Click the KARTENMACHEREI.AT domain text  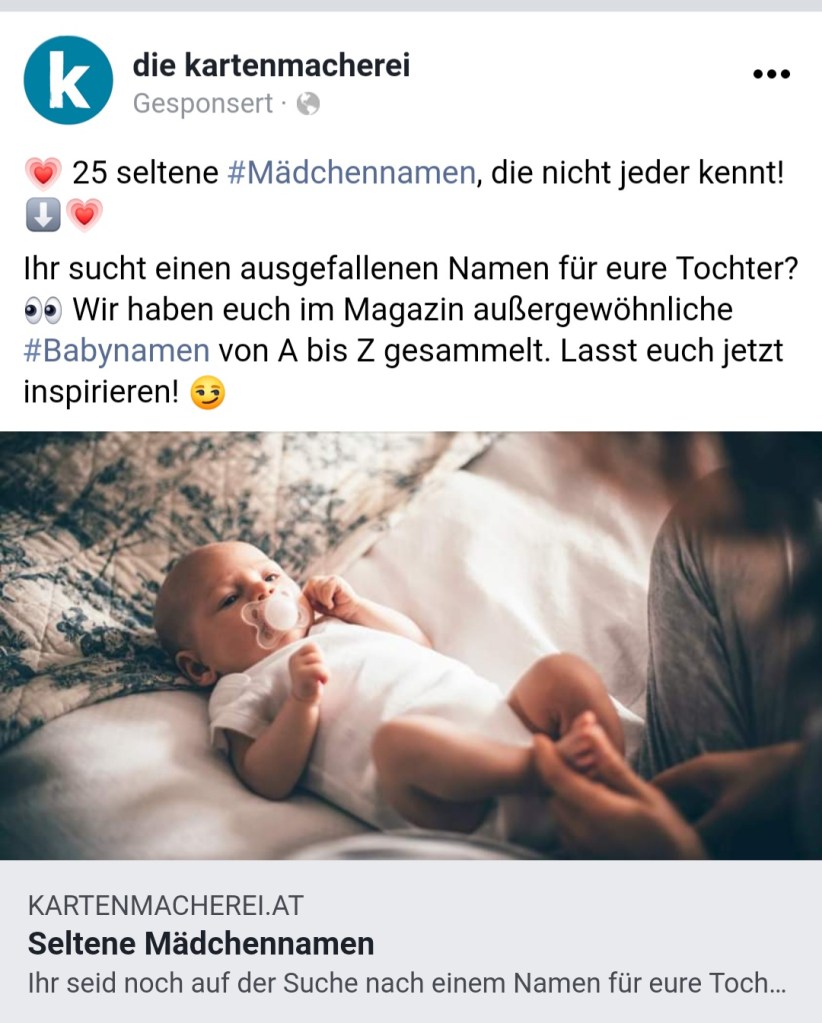[166, 906]
